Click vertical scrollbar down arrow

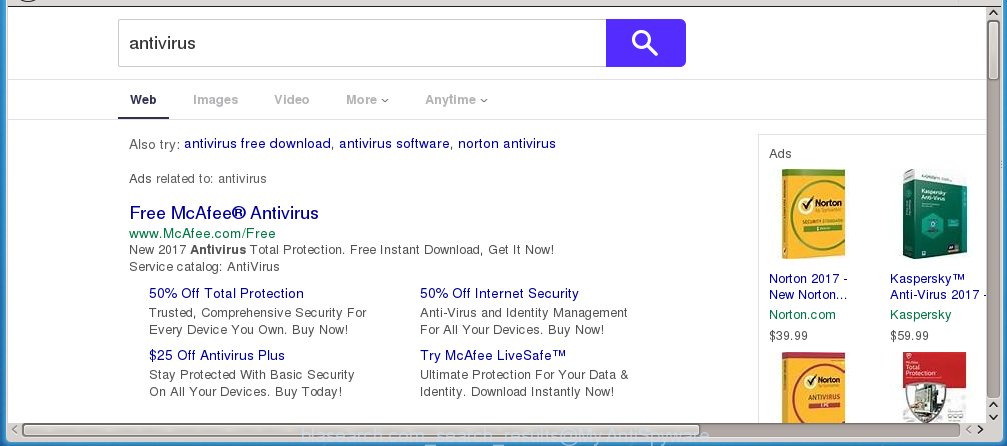(x=994, y=416)
